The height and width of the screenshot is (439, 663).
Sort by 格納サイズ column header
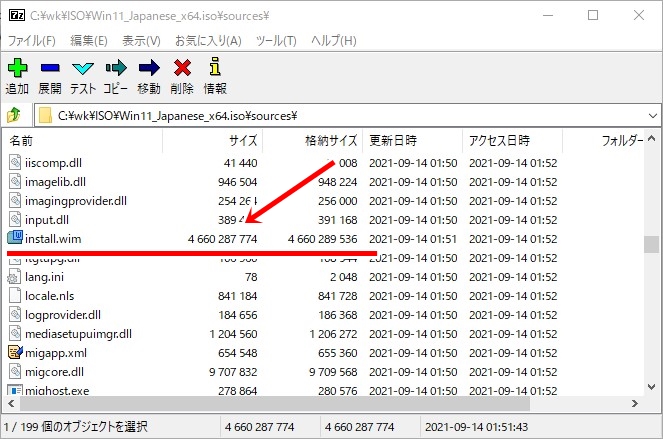(x=312, y=140)
